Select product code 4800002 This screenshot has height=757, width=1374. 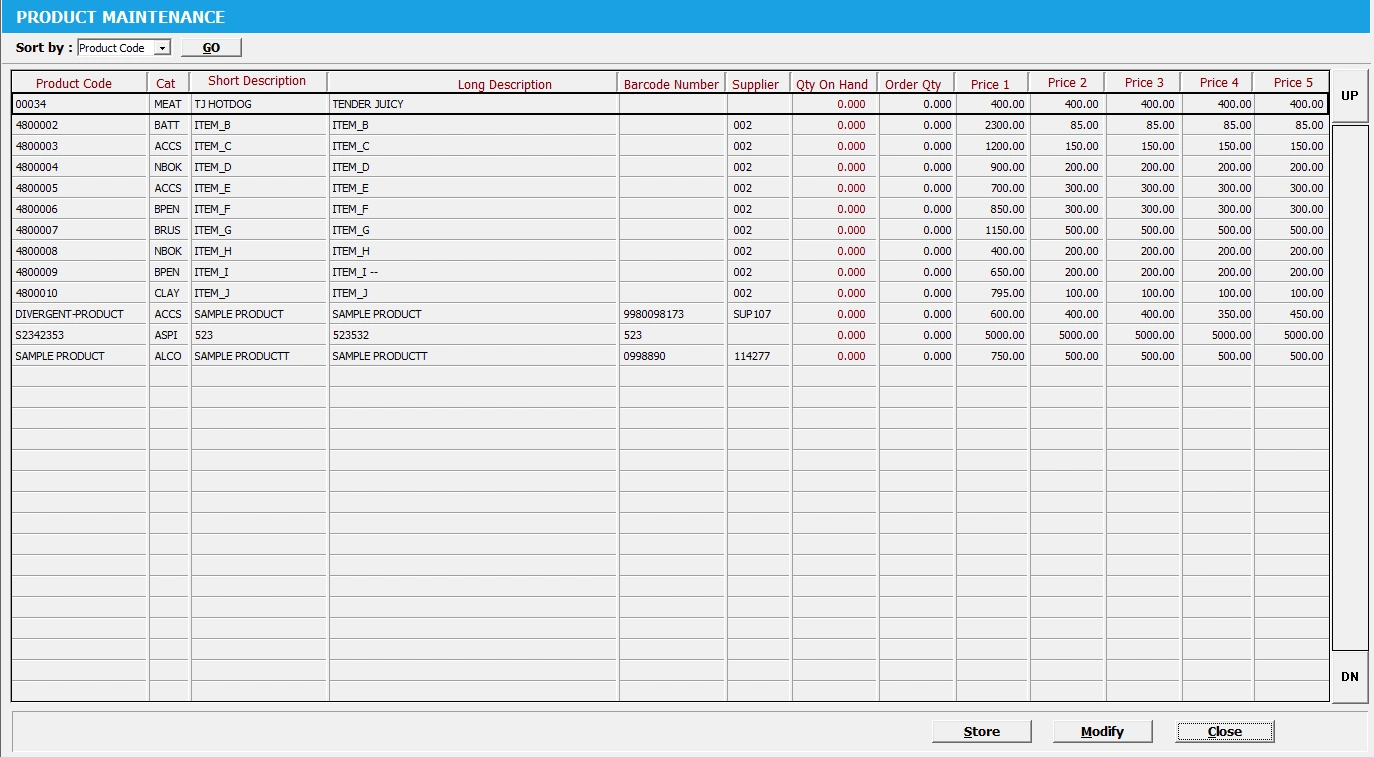(x=80, y=125)
